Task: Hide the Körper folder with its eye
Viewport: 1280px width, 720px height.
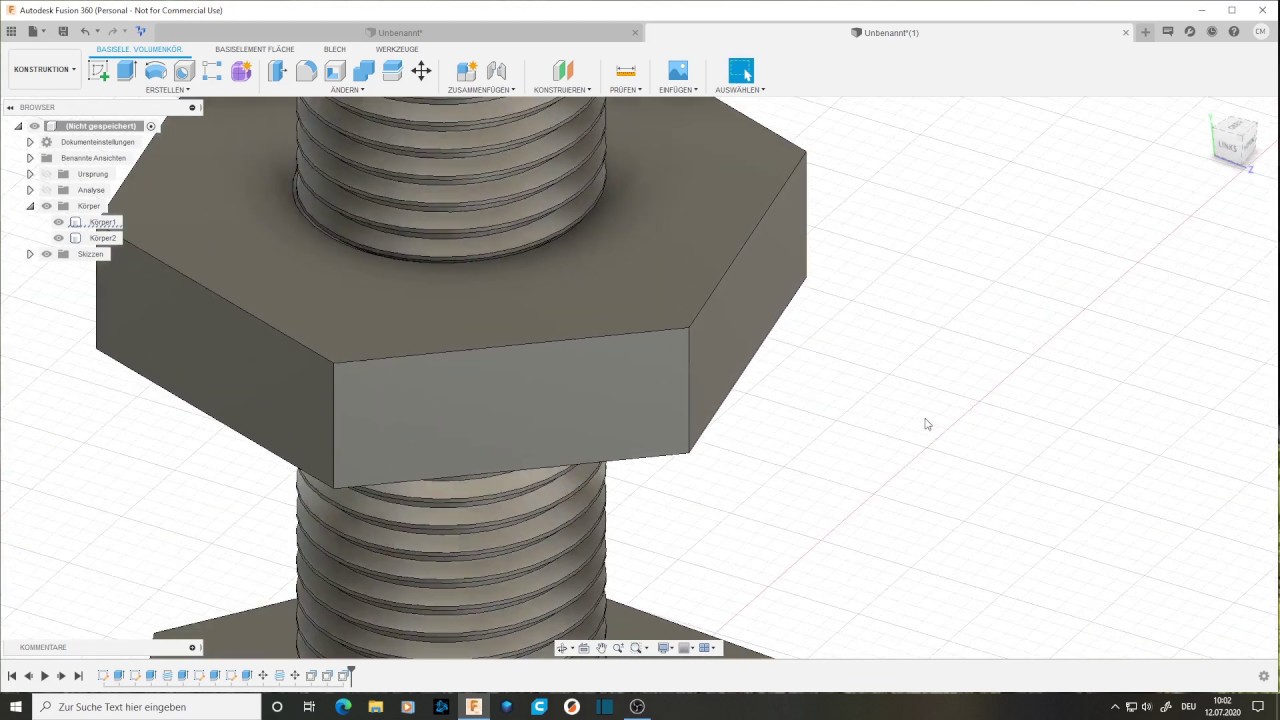Action: coord(46,206)
